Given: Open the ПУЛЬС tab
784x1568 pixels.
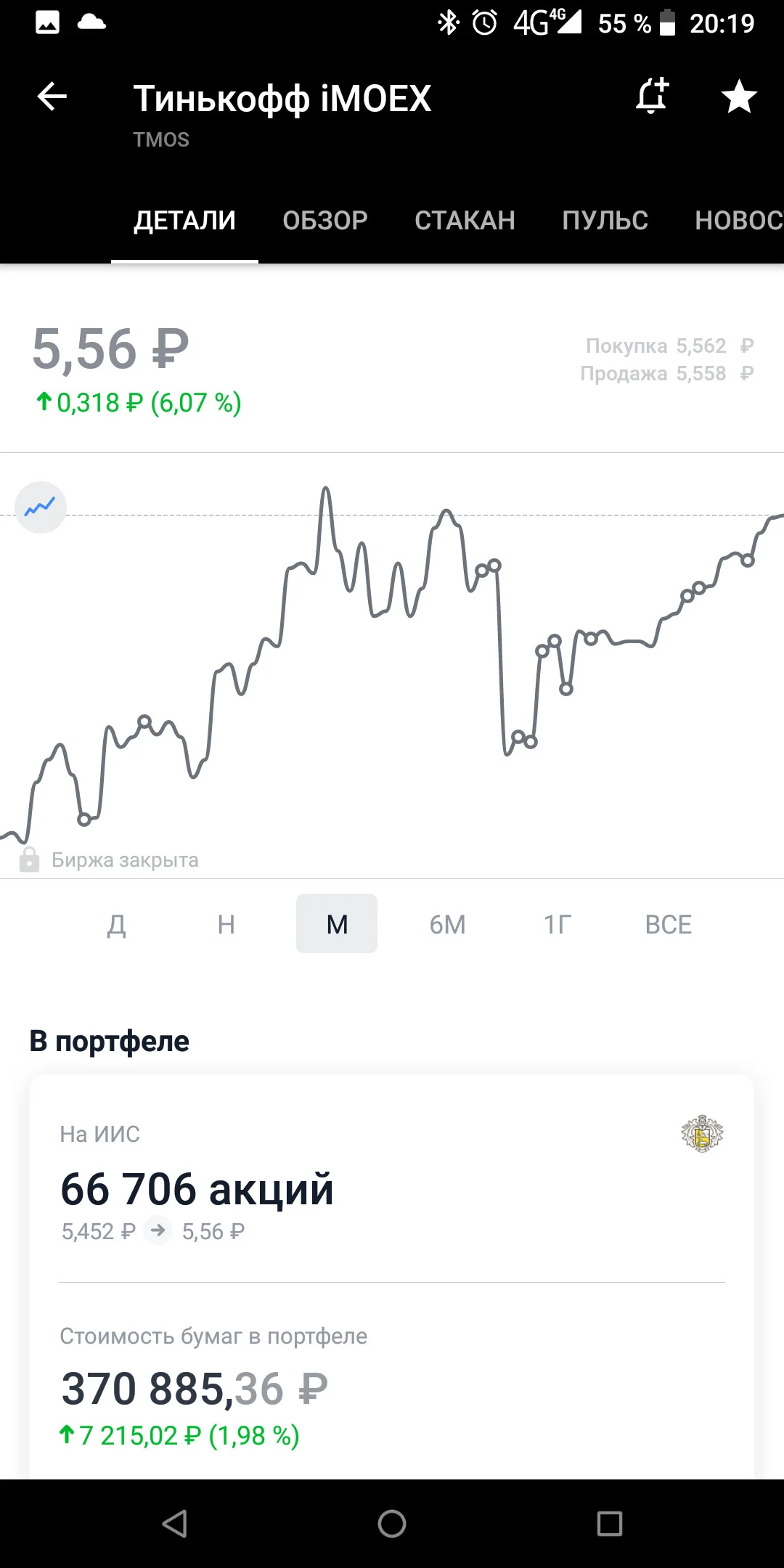Looking at the screenshot, I should [x=605, y=220].
